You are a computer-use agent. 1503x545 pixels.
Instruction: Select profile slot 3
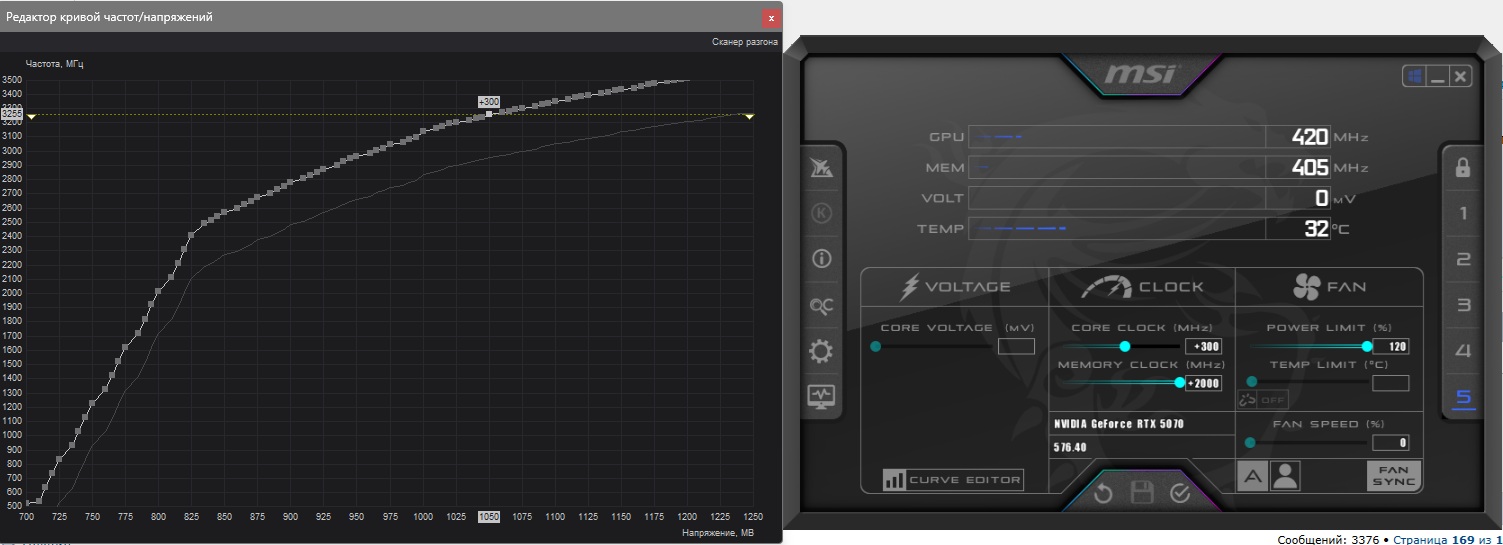(x=1463, y=305)
